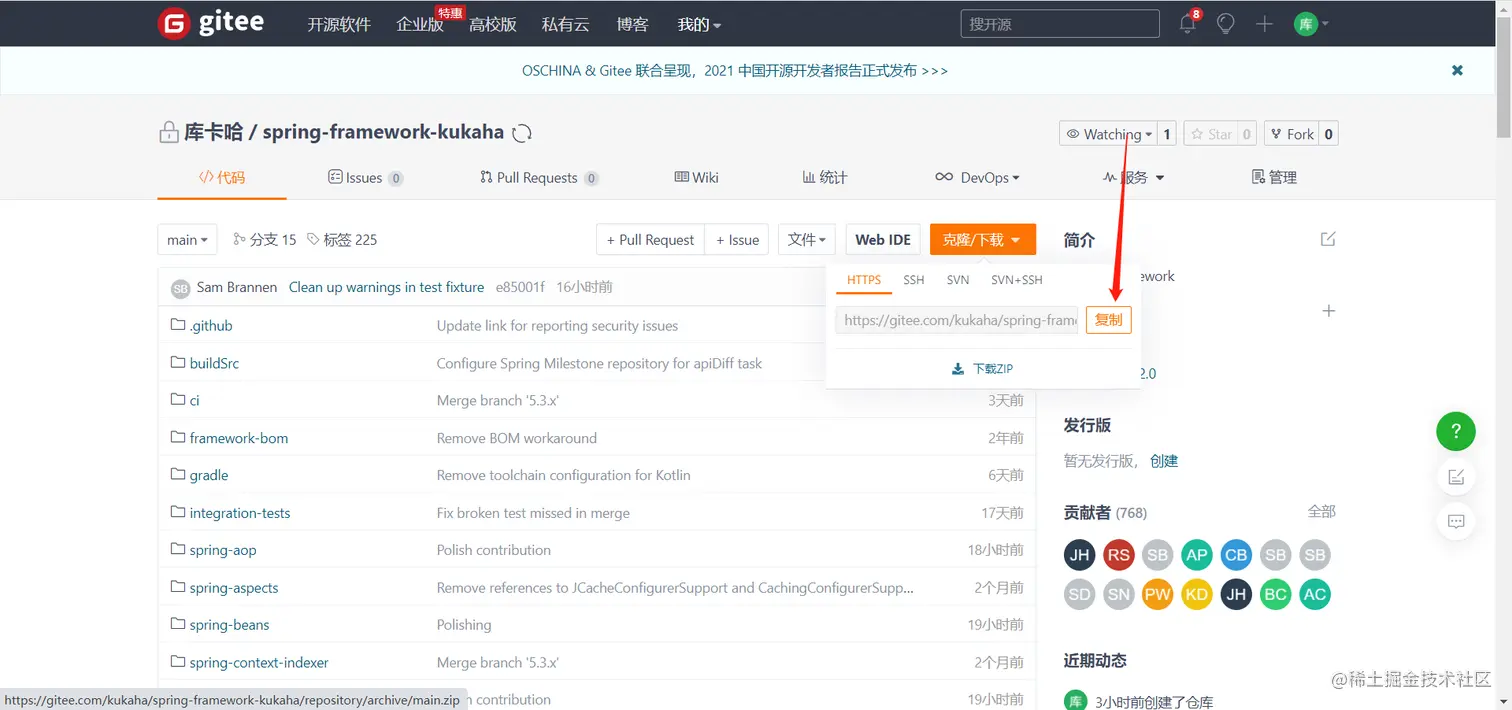The height and width of the screenshot is (710, 1512).
Task: Open the buildSrc folder
Action: click(214, 363)
